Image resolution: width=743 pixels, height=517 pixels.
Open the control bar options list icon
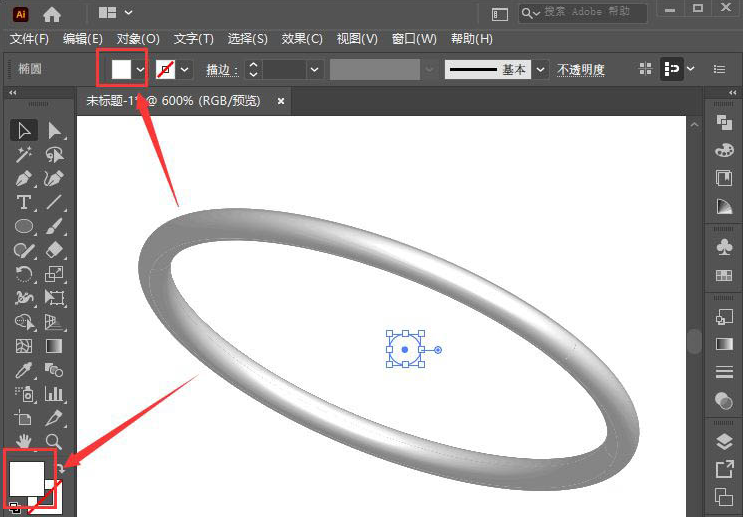[719, 69]
